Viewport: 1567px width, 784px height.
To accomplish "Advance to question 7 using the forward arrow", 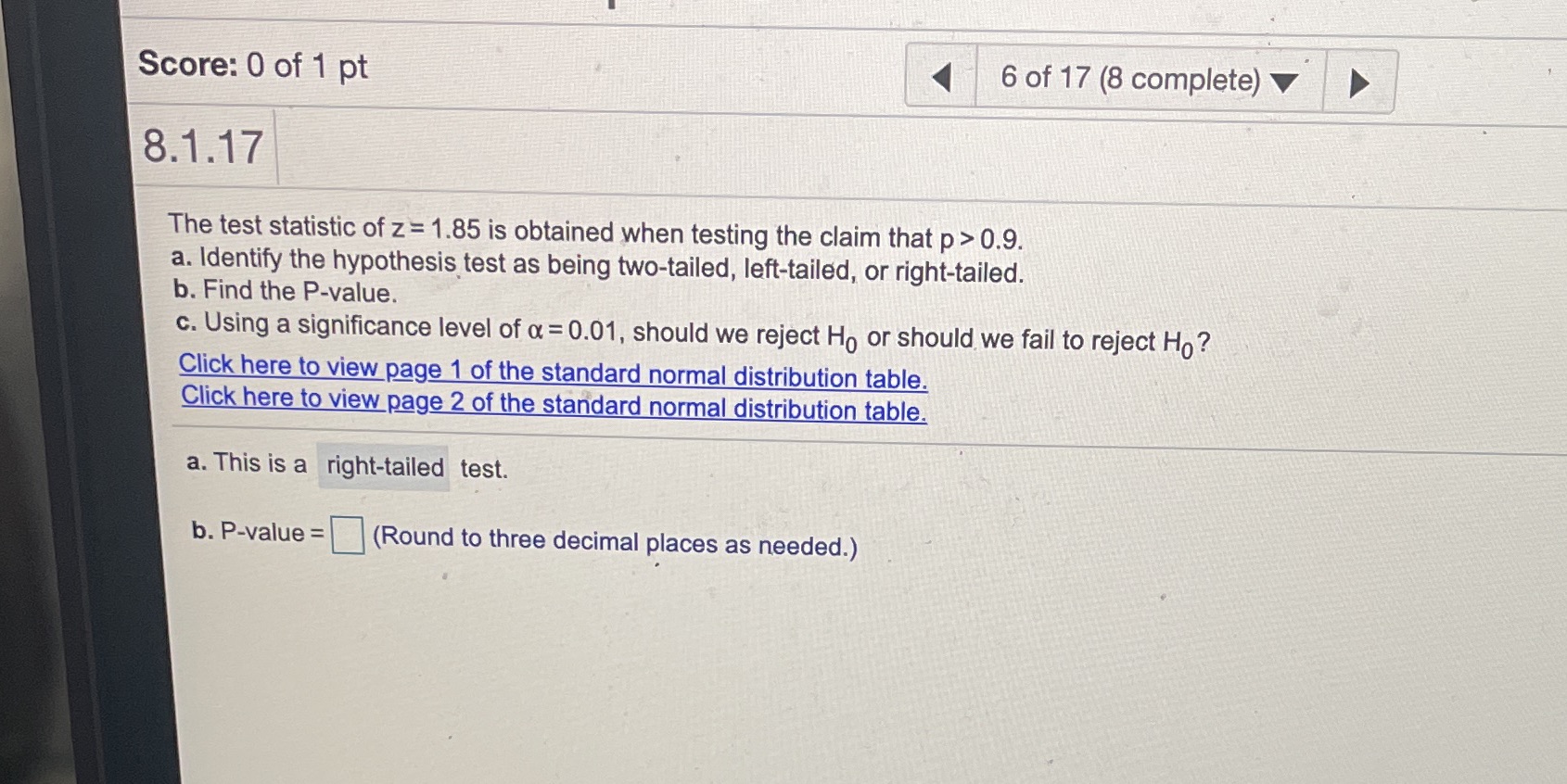I will [1360, 82].
